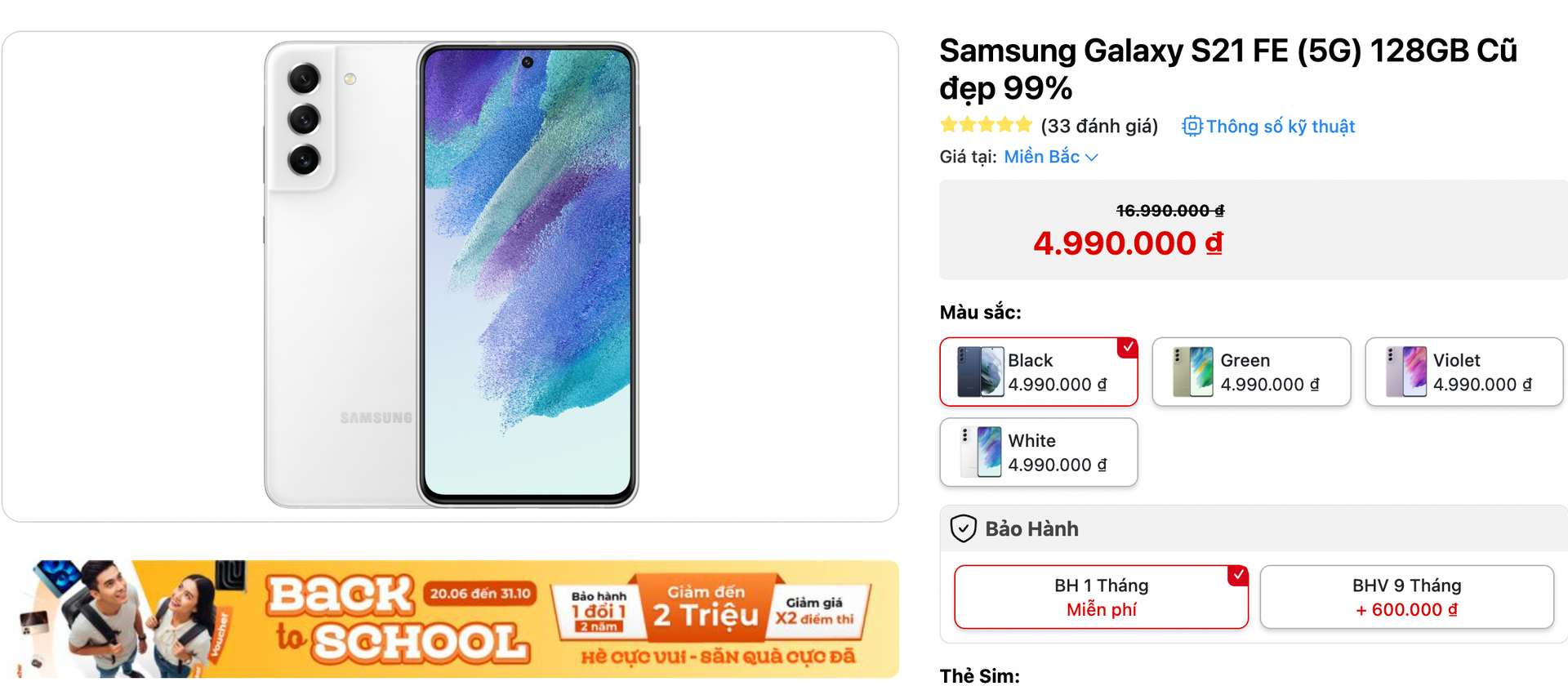Click the technical specs chip icon
Viewport: 1568px width, 686px height.
point(1192,127)
